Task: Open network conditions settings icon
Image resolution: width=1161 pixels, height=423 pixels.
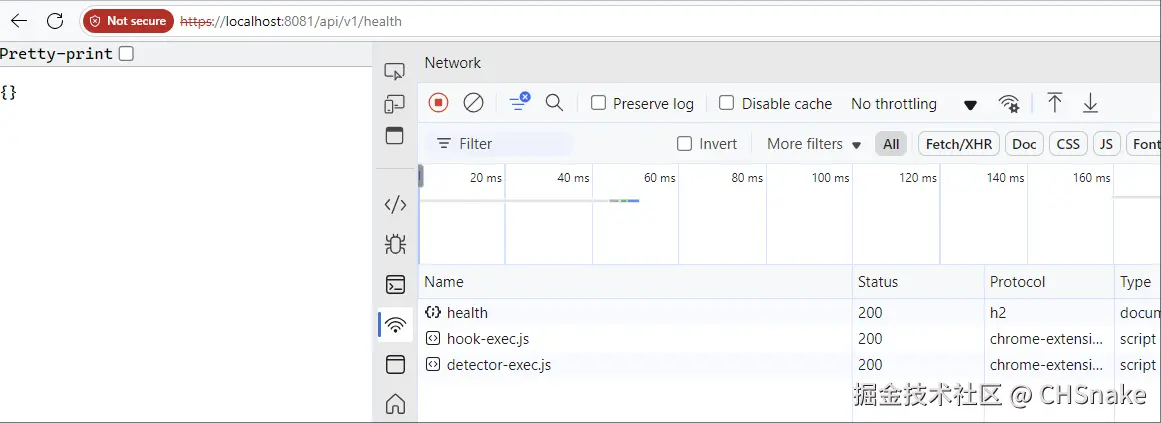Action: (1010, 104)
